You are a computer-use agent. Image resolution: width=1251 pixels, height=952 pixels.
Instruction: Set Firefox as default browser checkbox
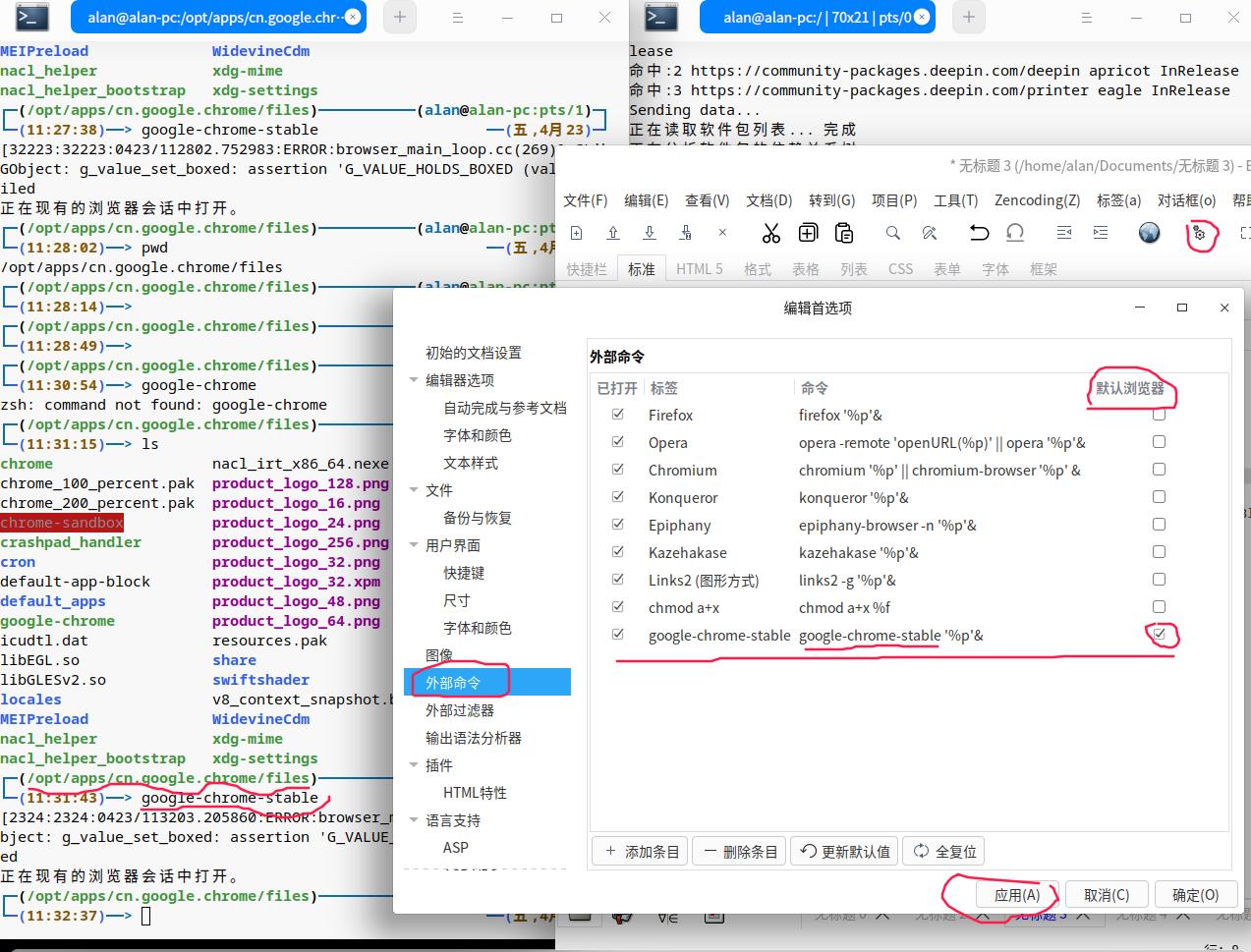[x=1159, y=415]
